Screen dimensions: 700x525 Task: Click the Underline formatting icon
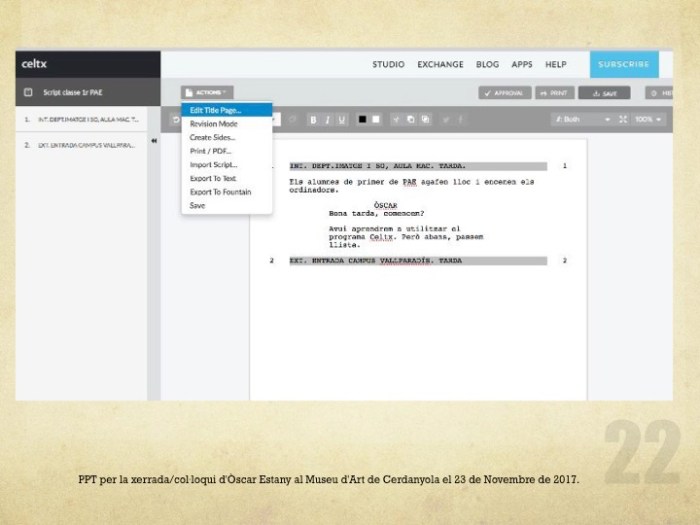pyautogui.click(x=343, y=119)
